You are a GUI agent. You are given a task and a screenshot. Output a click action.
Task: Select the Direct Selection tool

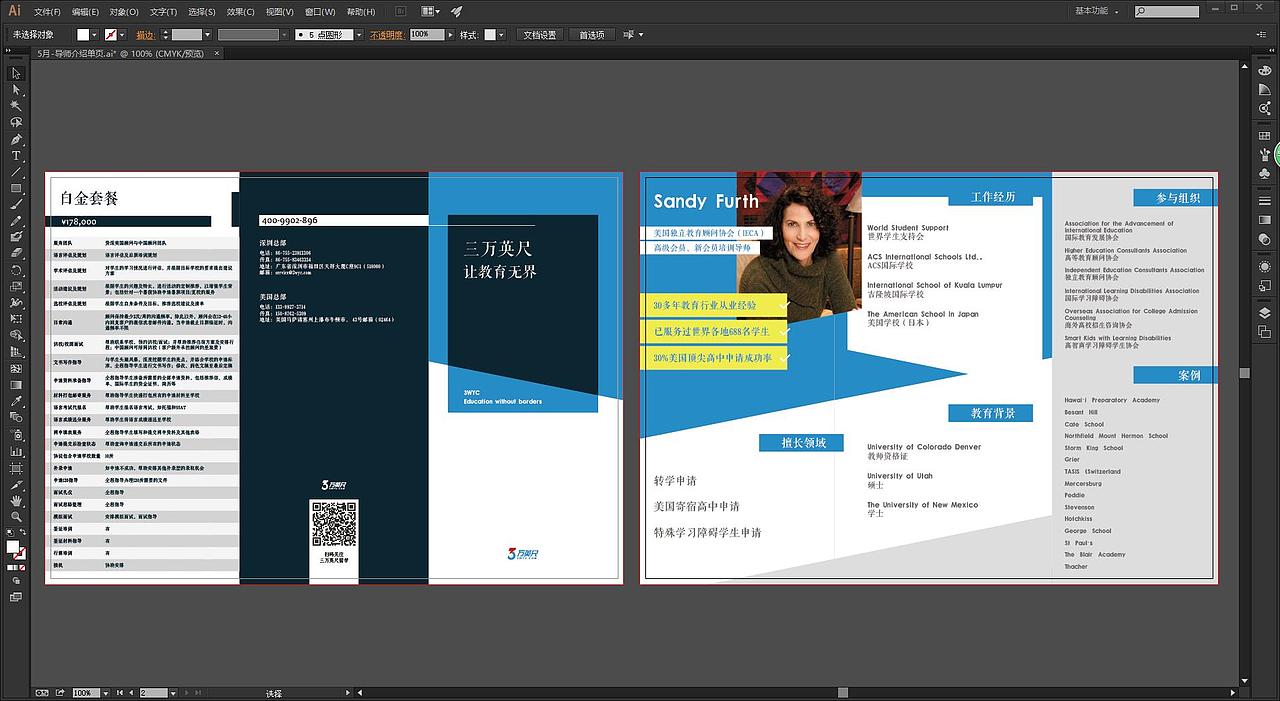pos(16,89)
